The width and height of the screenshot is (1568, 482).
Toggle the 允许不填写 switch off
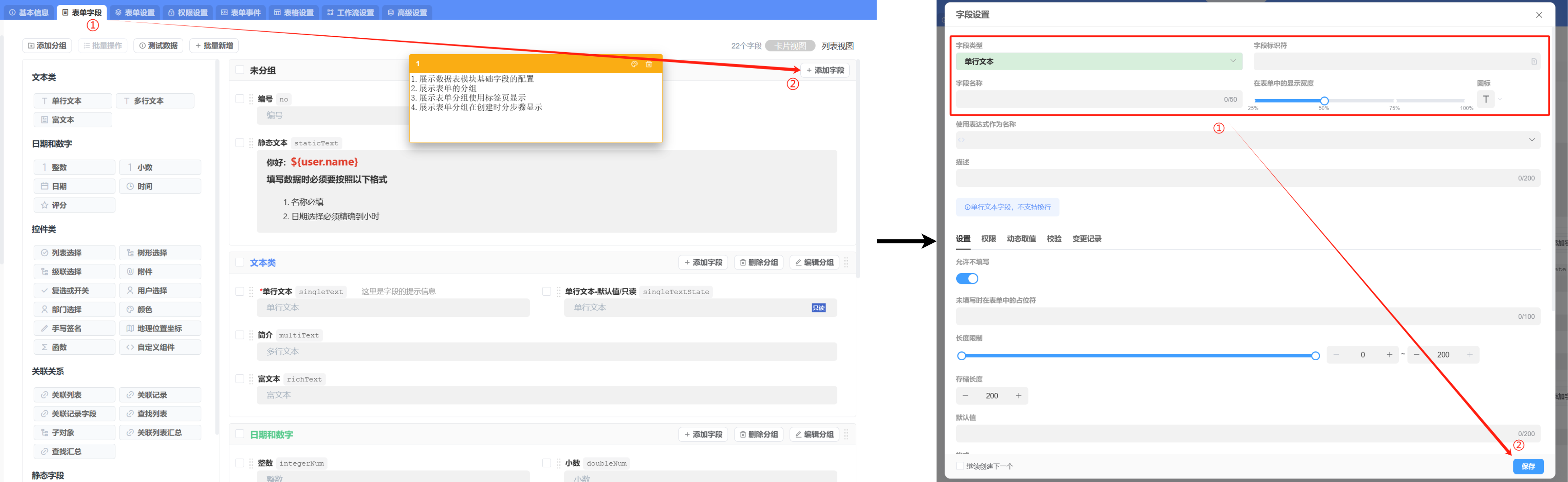967,279
